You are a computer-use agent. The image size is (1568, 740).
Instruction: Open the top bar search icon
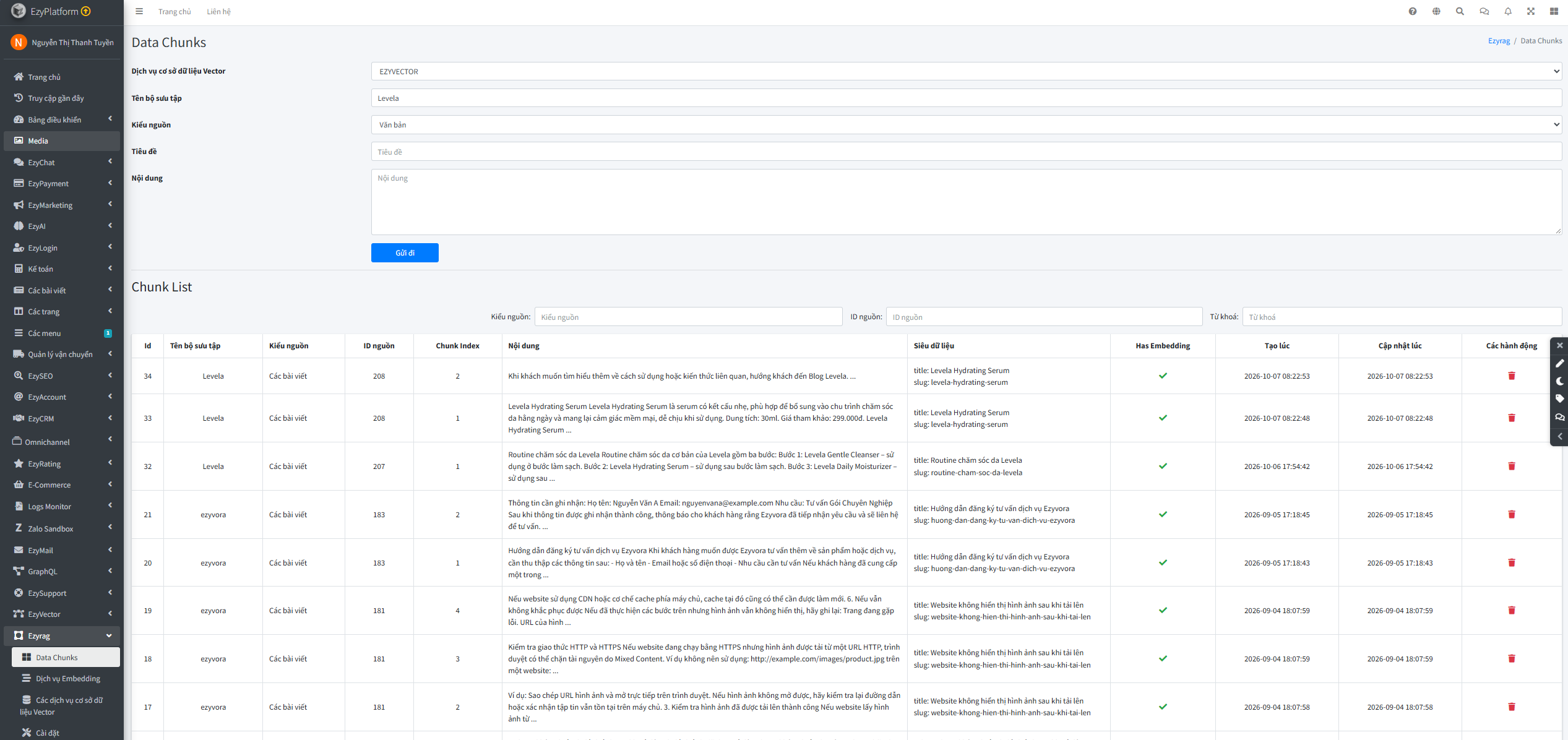[1460, 11]
